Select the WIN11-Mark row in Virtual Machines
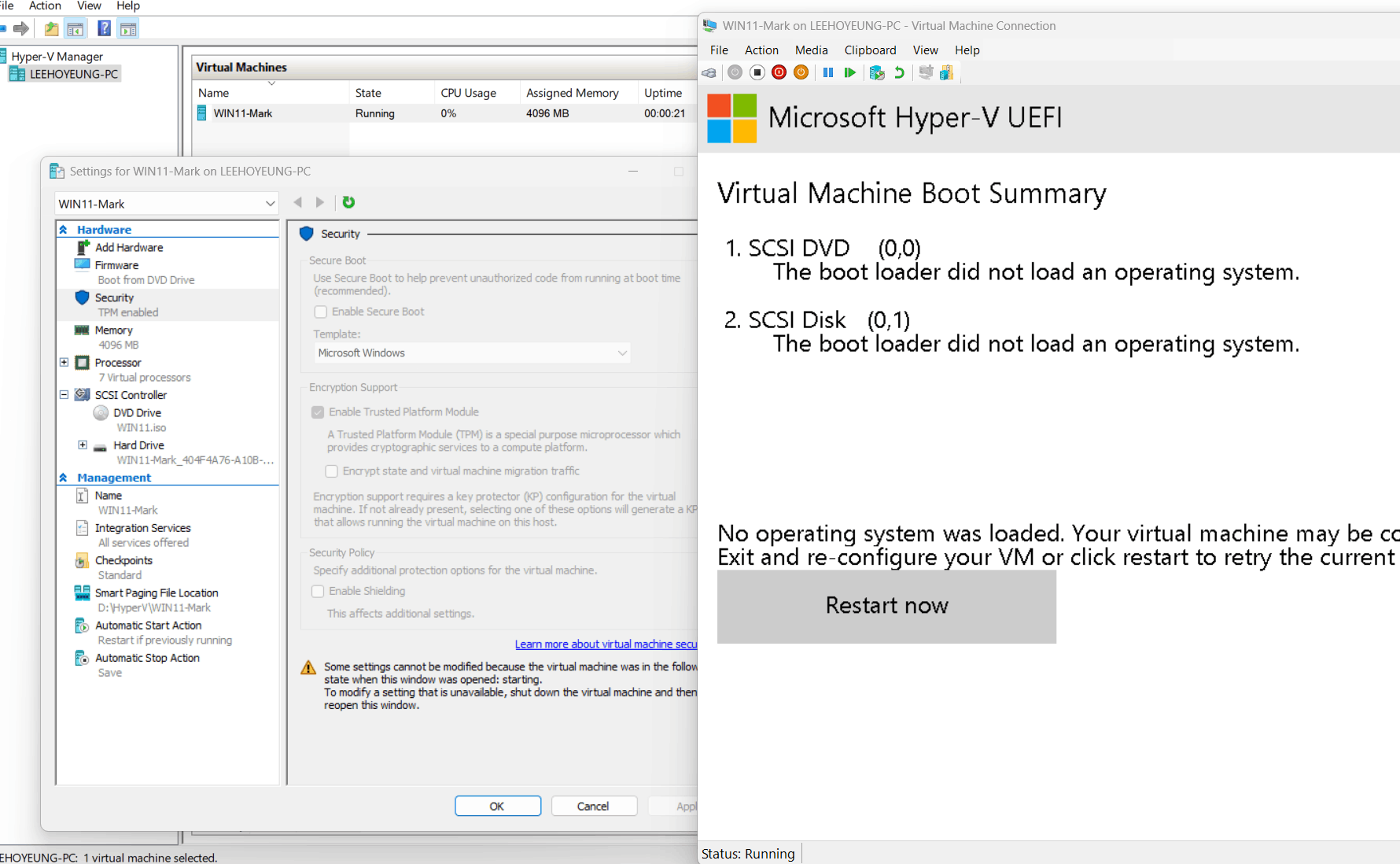This screenshot has width=1400, height=864. pyautogui.click(x=444, y=113)
